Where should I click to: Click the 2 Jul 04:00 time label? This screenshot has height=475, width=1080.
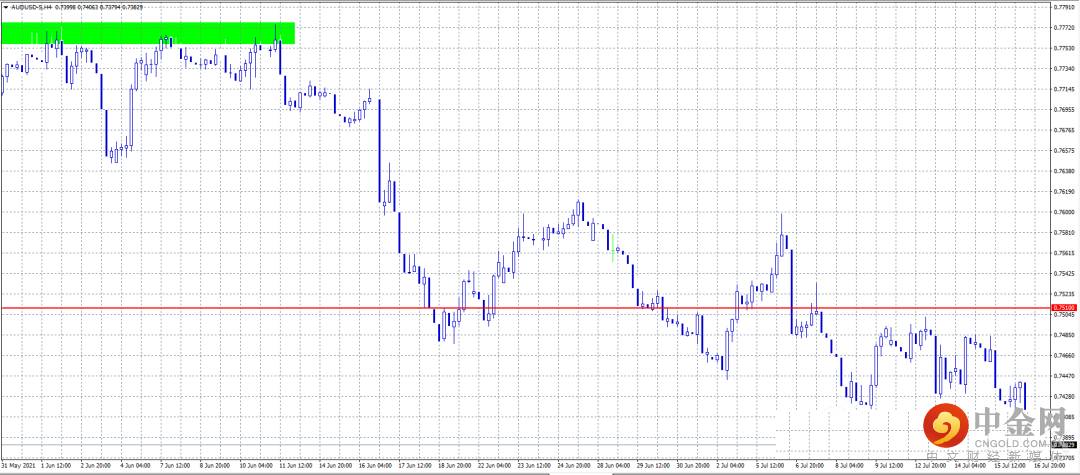click(x=732, y=465)
